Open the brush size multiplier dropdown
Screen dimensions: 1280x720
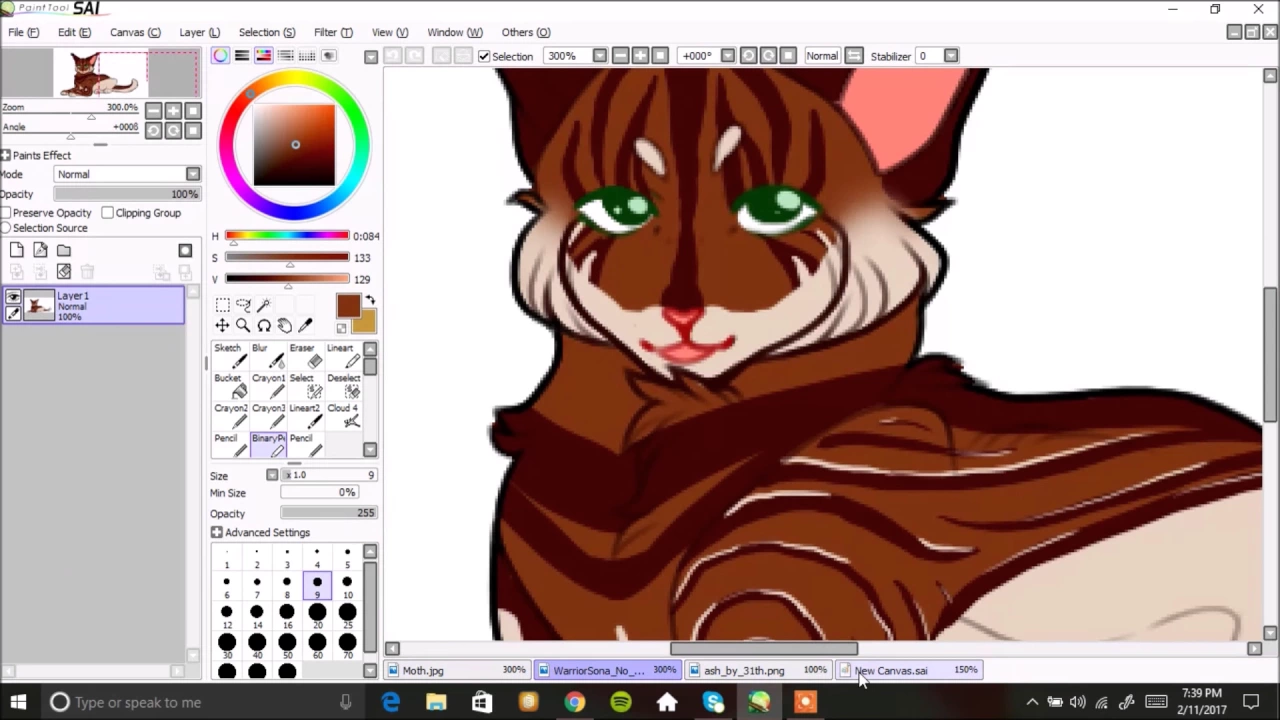272,475
